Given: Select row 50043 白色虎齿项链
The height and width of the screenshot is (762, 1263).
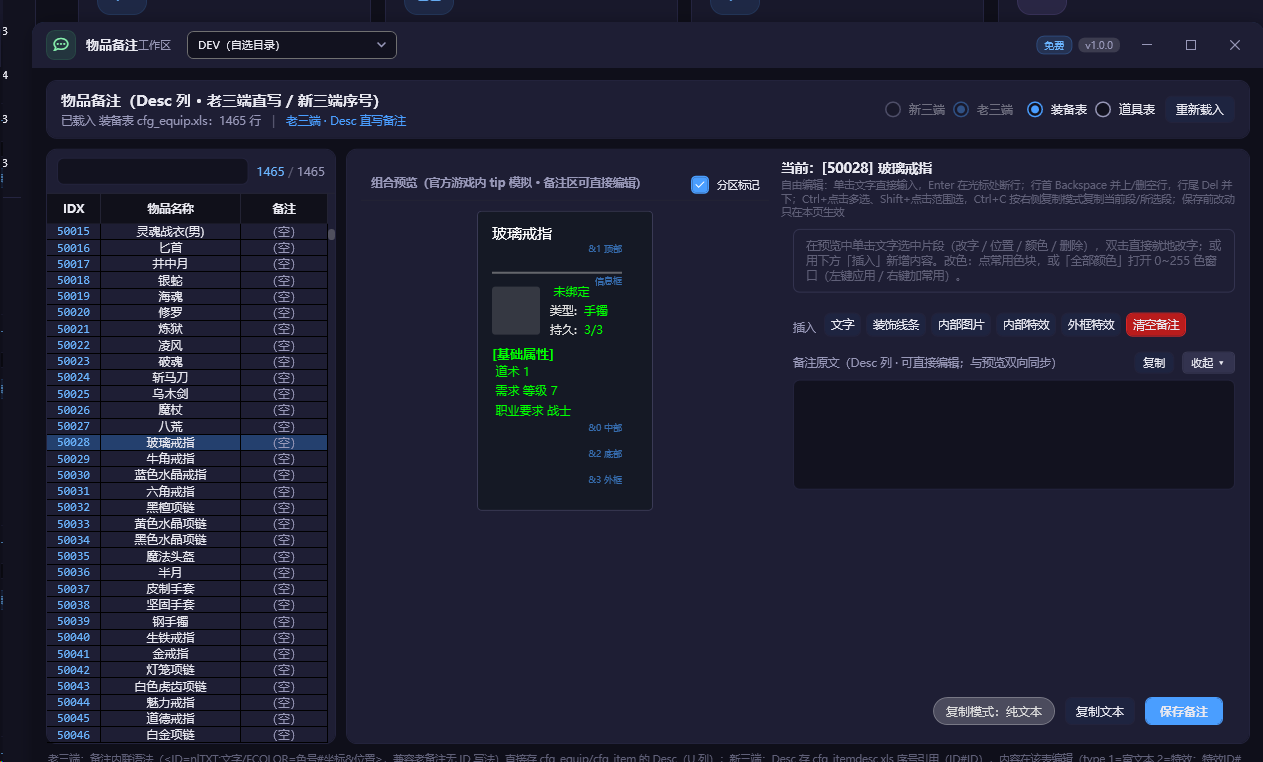Looking at the screenshot, I should click(x=187, y=686).
